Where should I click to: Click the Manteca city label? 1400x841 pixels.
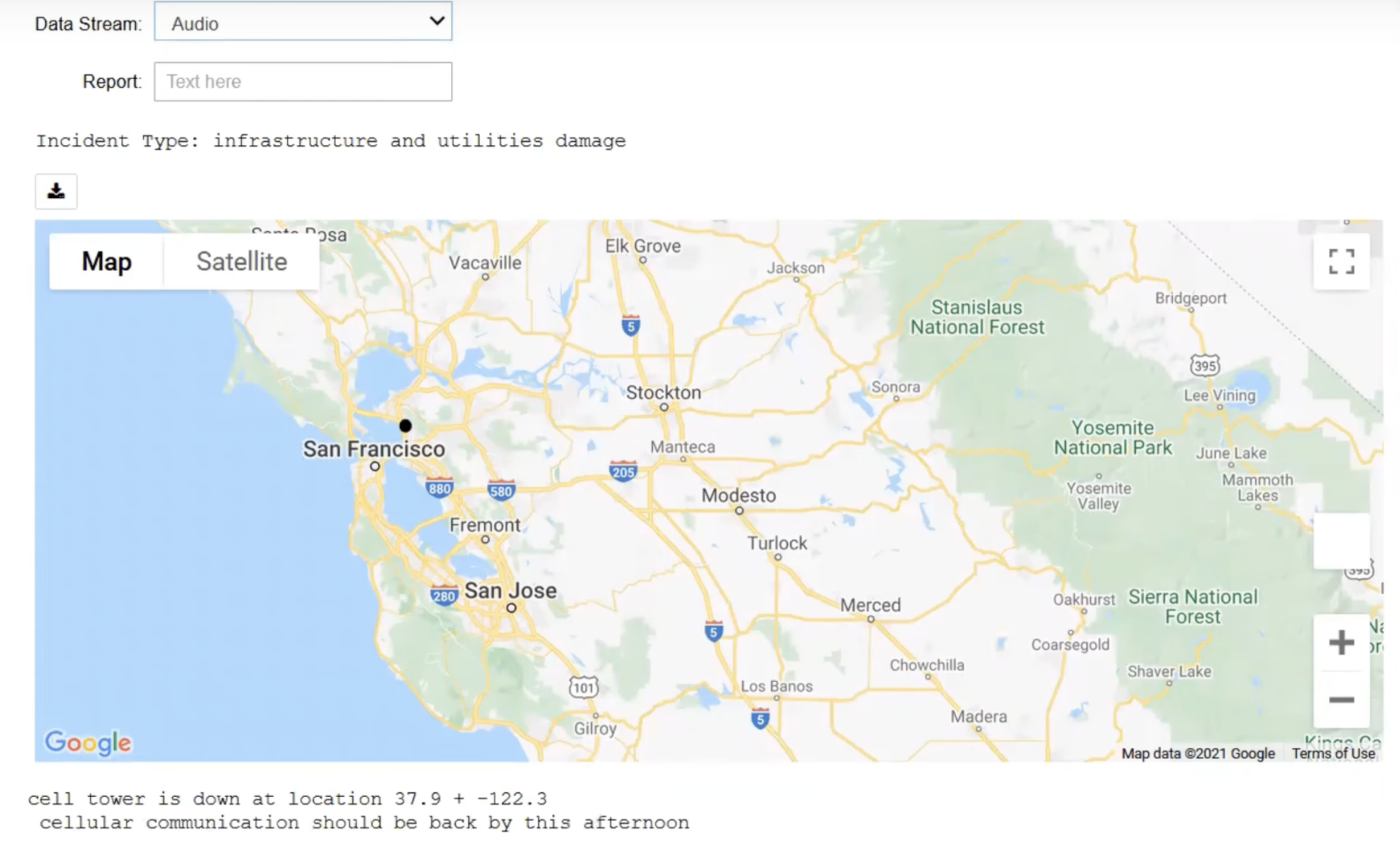682,446
